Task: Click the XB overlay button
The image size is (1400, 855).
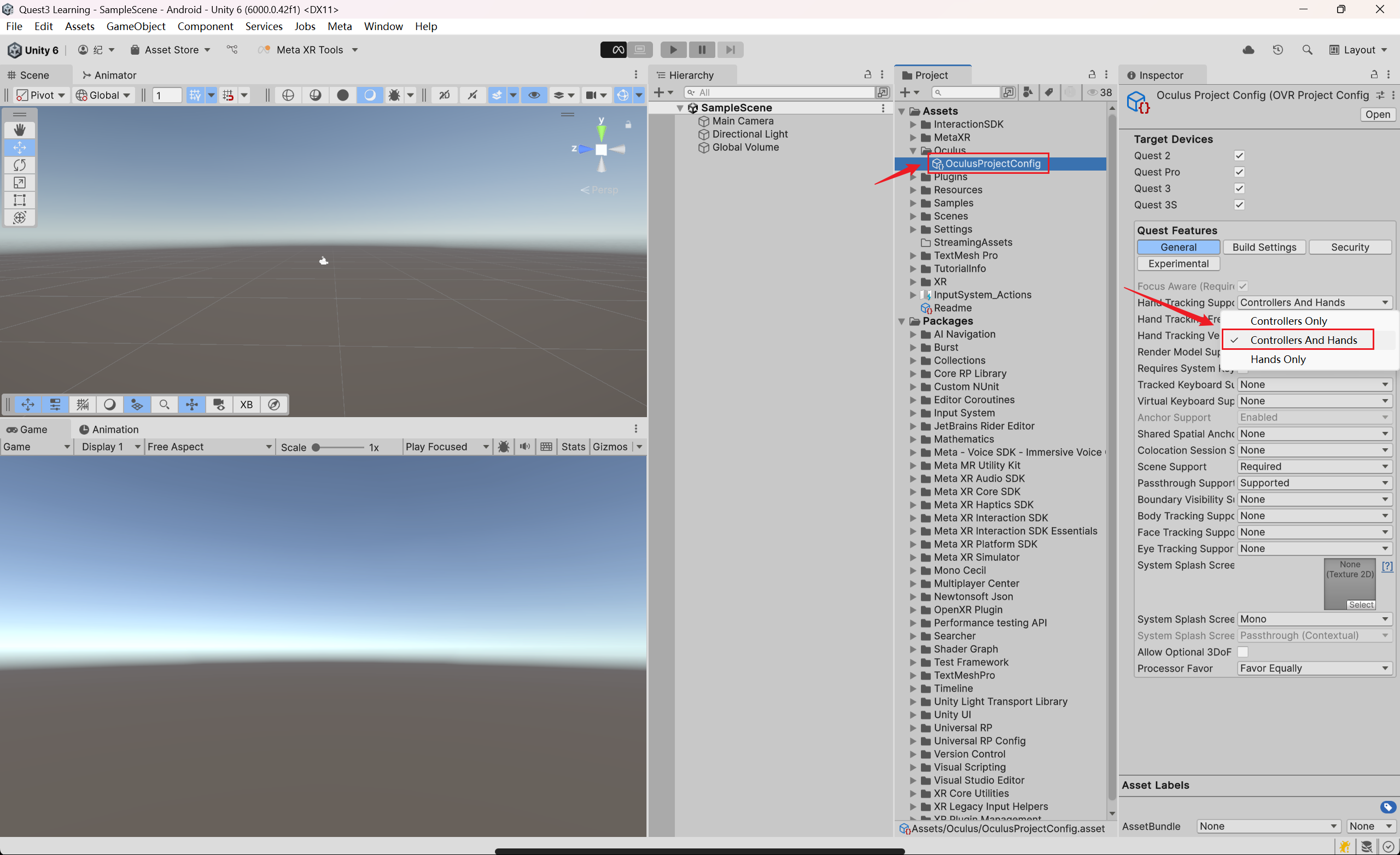Action: (x=246, y=405)
